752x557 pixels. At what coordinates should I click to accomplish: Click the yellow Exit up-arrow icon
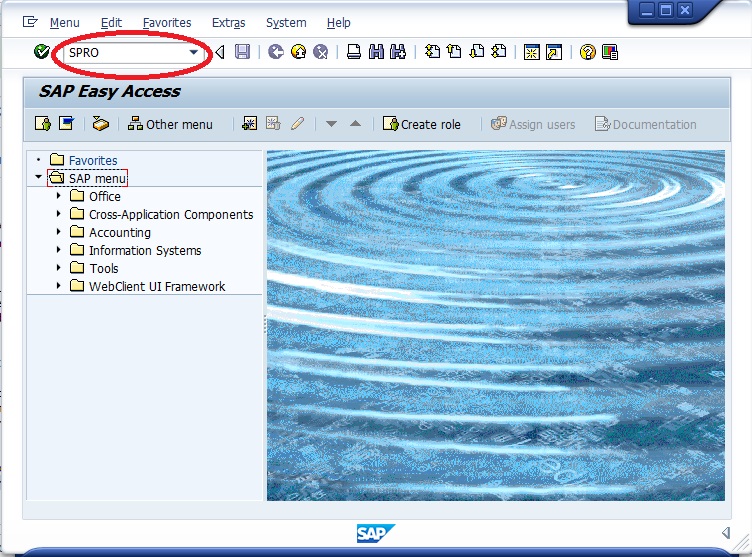298,51
